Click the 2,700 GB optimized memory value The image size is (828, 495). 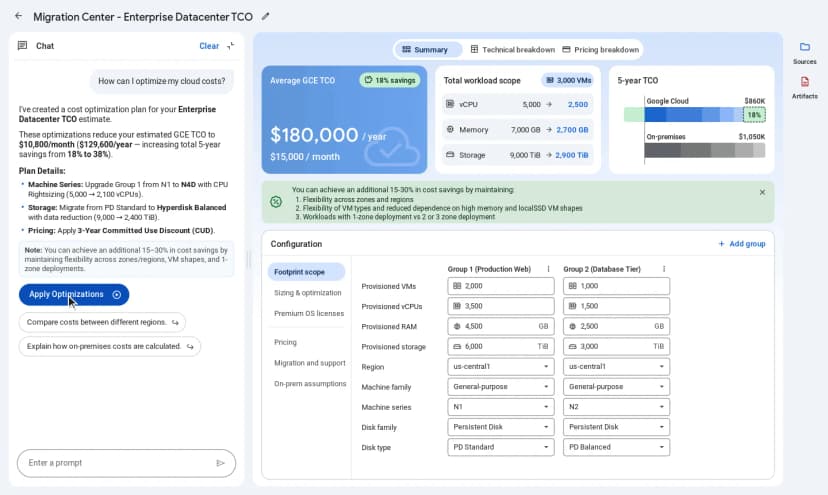[x=572, y=129]
